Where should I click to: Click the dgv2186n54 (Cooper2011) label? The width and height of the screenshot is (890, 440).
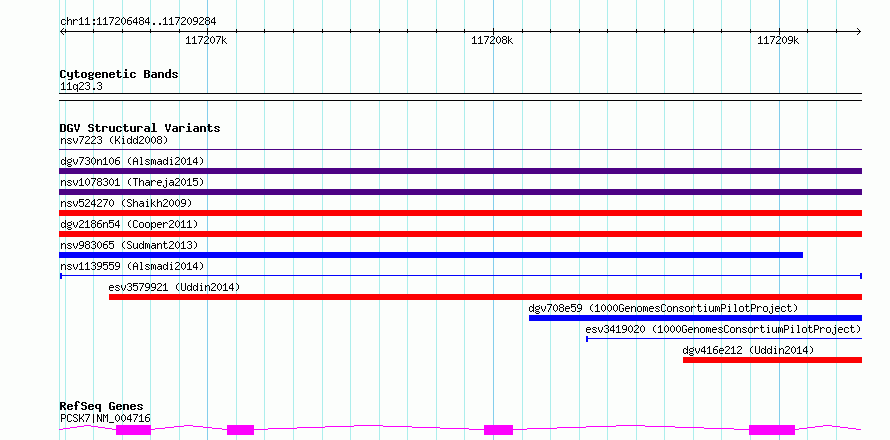(129, 224)
